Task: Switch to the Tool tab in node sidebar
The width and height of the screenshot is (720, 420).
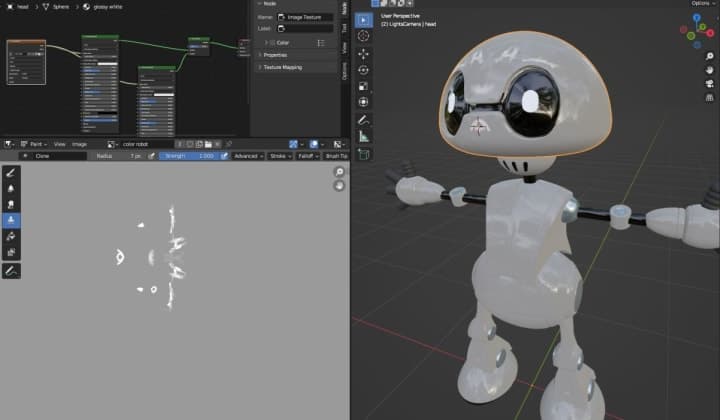Action: pos(345,30)
